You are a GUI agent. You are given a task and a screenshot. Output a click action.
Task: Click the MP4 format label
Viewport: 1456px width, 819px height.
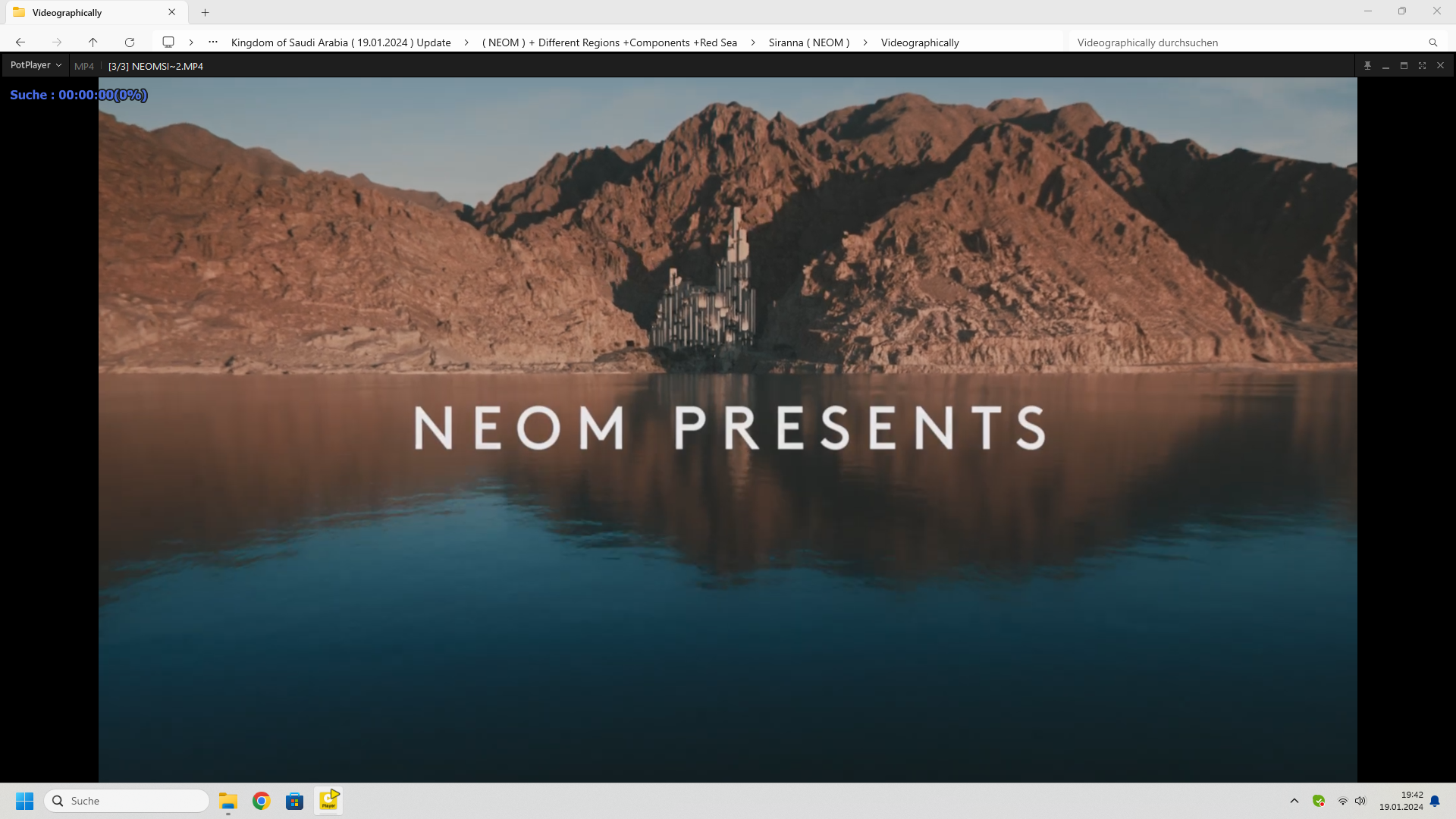tap(84, 67)
